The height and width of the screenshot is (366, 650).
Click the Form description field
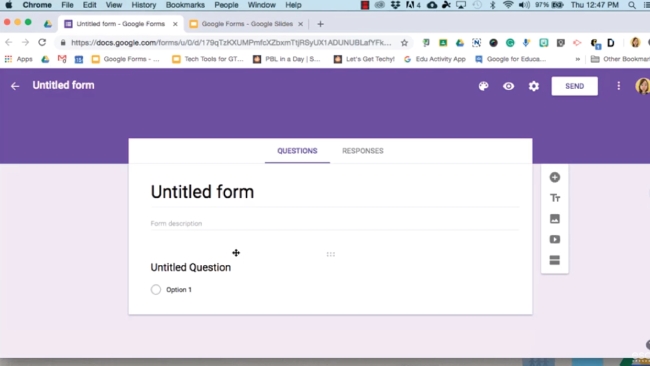coord(335,223)
